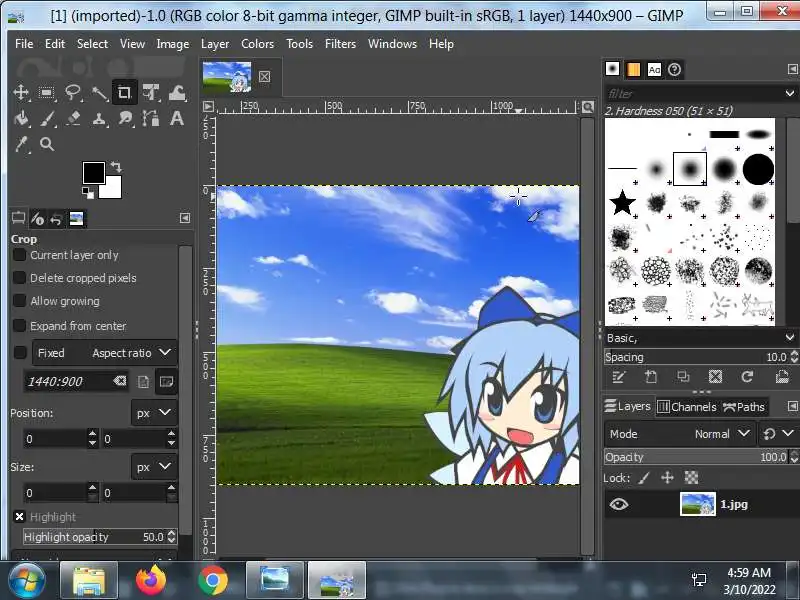Screen dimensions: 800x600
Task: Toggle Expand from center checkbox
Action: tap(19, 326)
